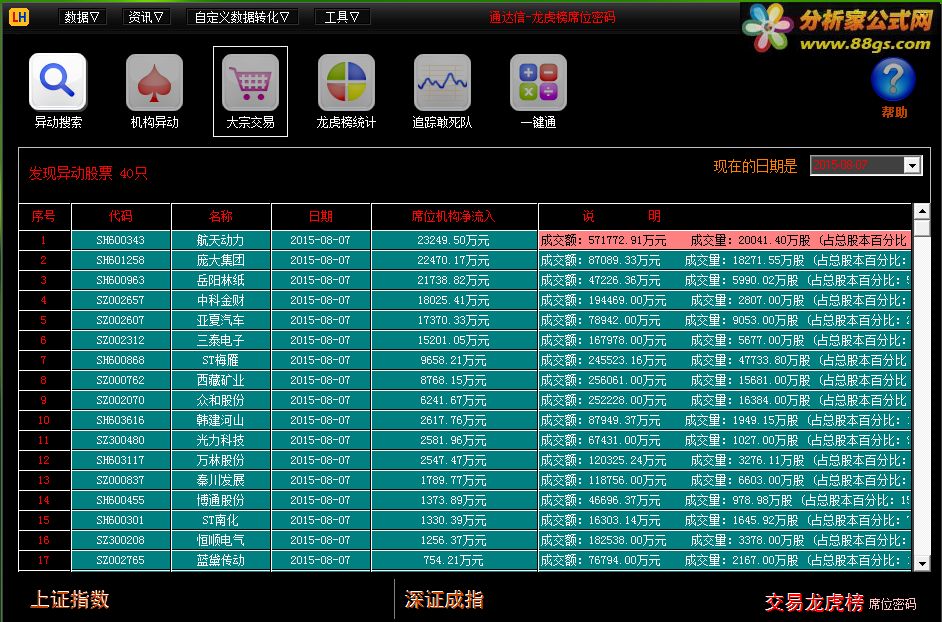Click row number 17 cell
The image size is (942, 622).
(44, 560)
